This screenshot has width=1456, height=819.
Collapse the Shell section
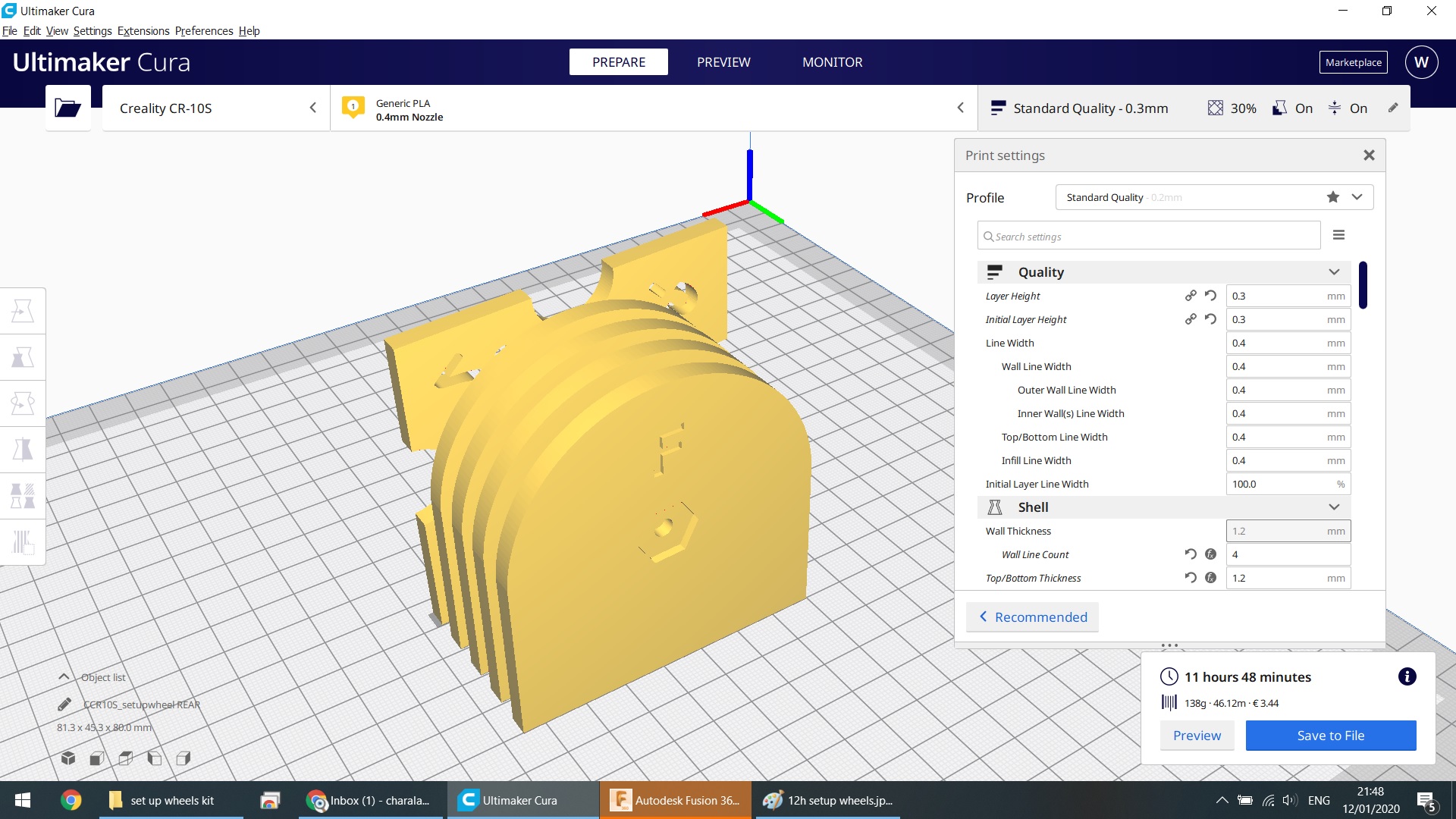coord(1164,507)
